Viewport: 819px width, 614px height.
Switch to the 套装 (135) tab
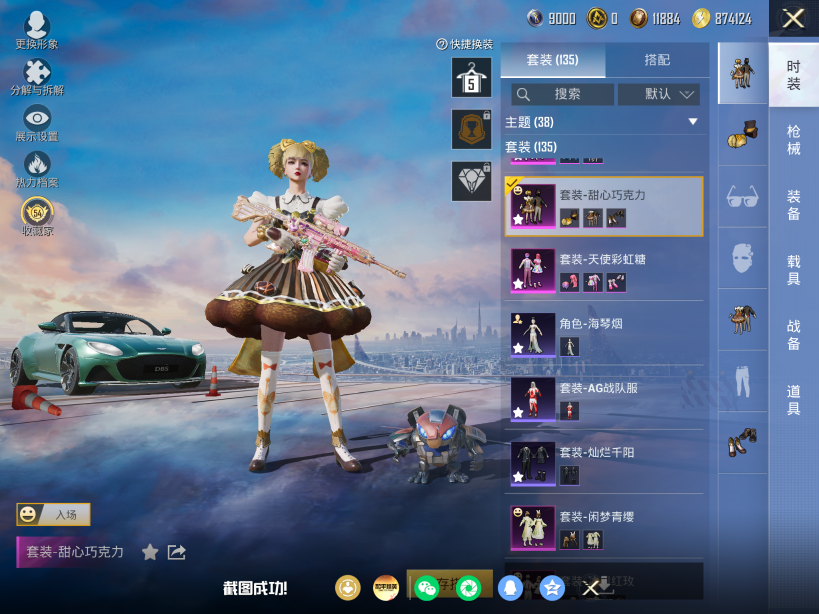click(x=553, y=60)
